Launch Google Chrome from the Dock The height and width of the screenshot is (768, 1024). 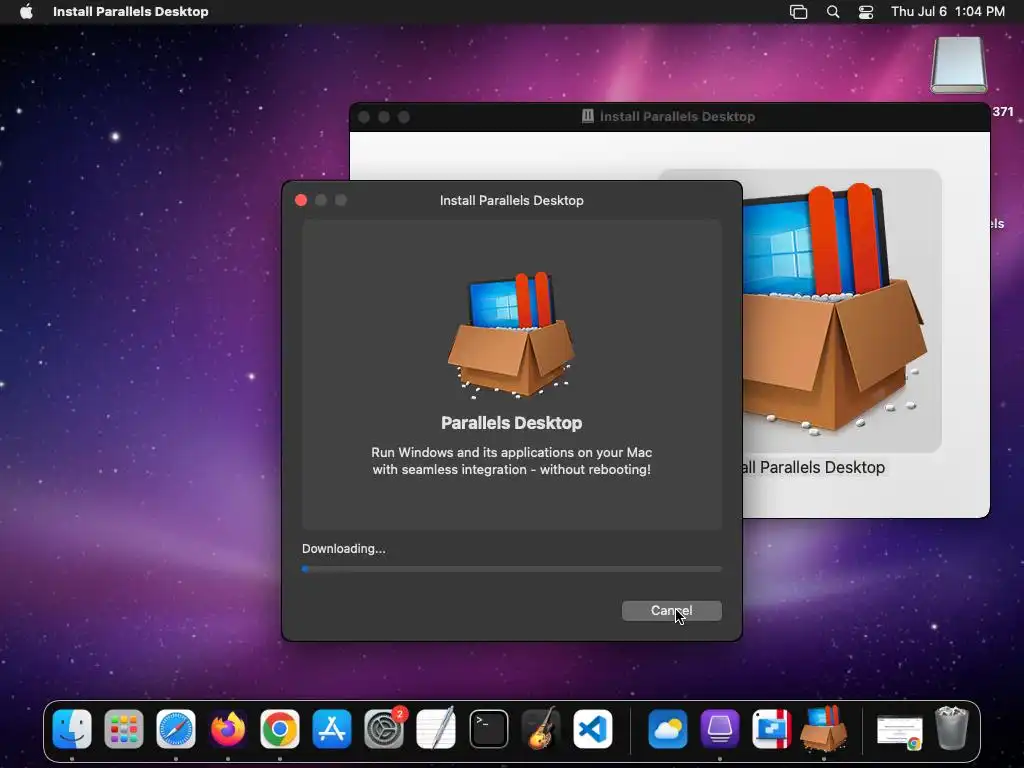point(280,728)
